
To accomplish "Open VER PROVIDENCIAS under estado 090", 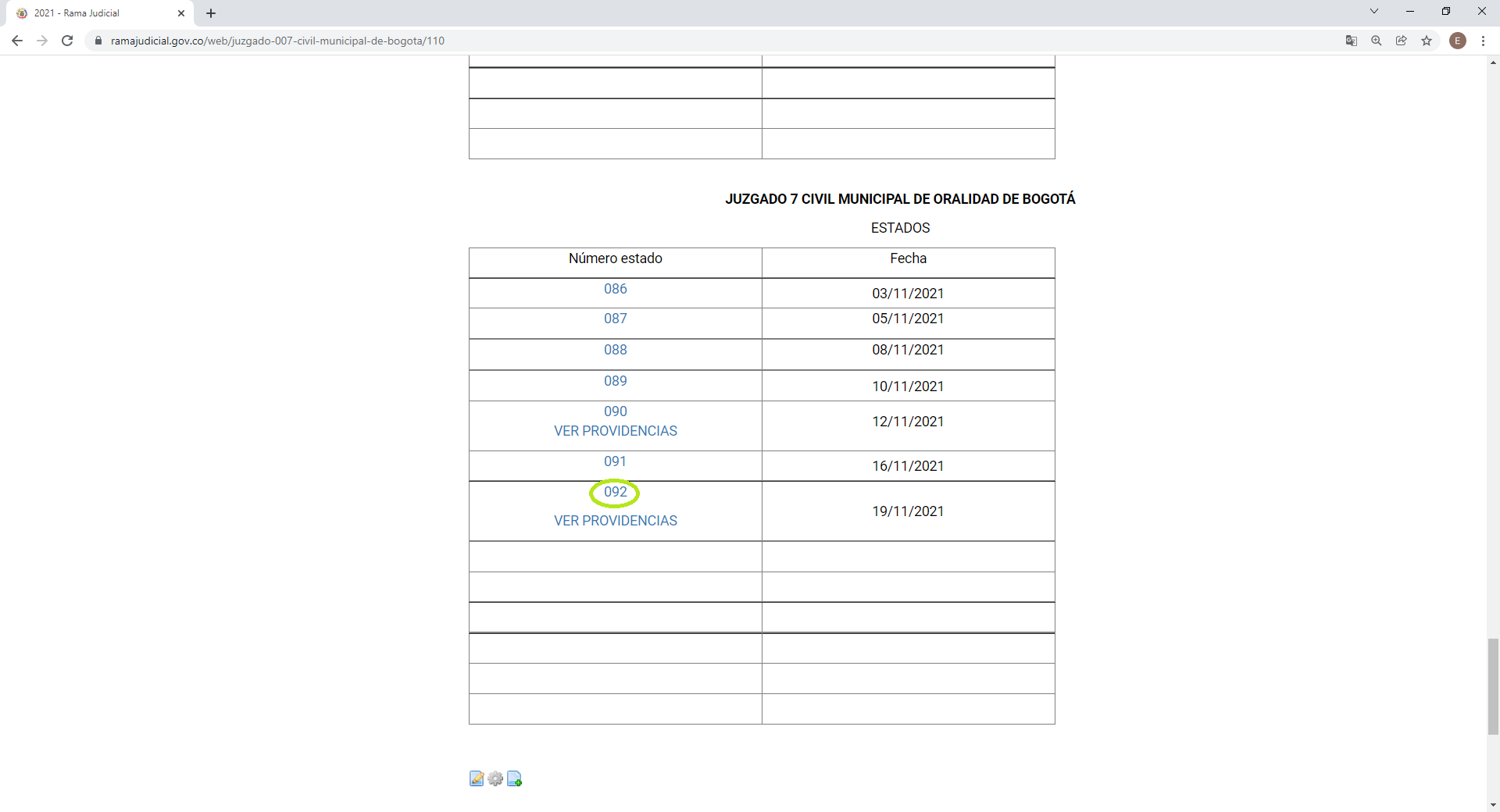I will [615, 431].
